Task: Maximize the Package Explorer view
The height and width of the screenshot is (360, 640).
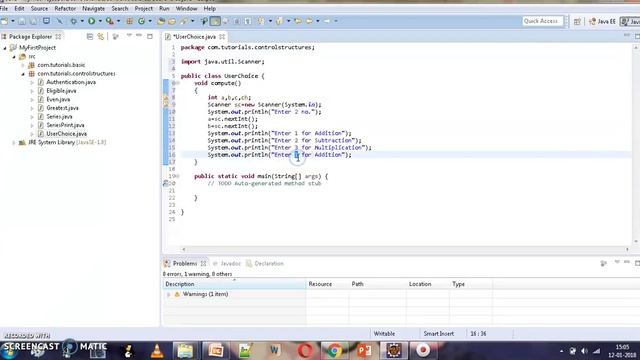Action: point(150,36)
